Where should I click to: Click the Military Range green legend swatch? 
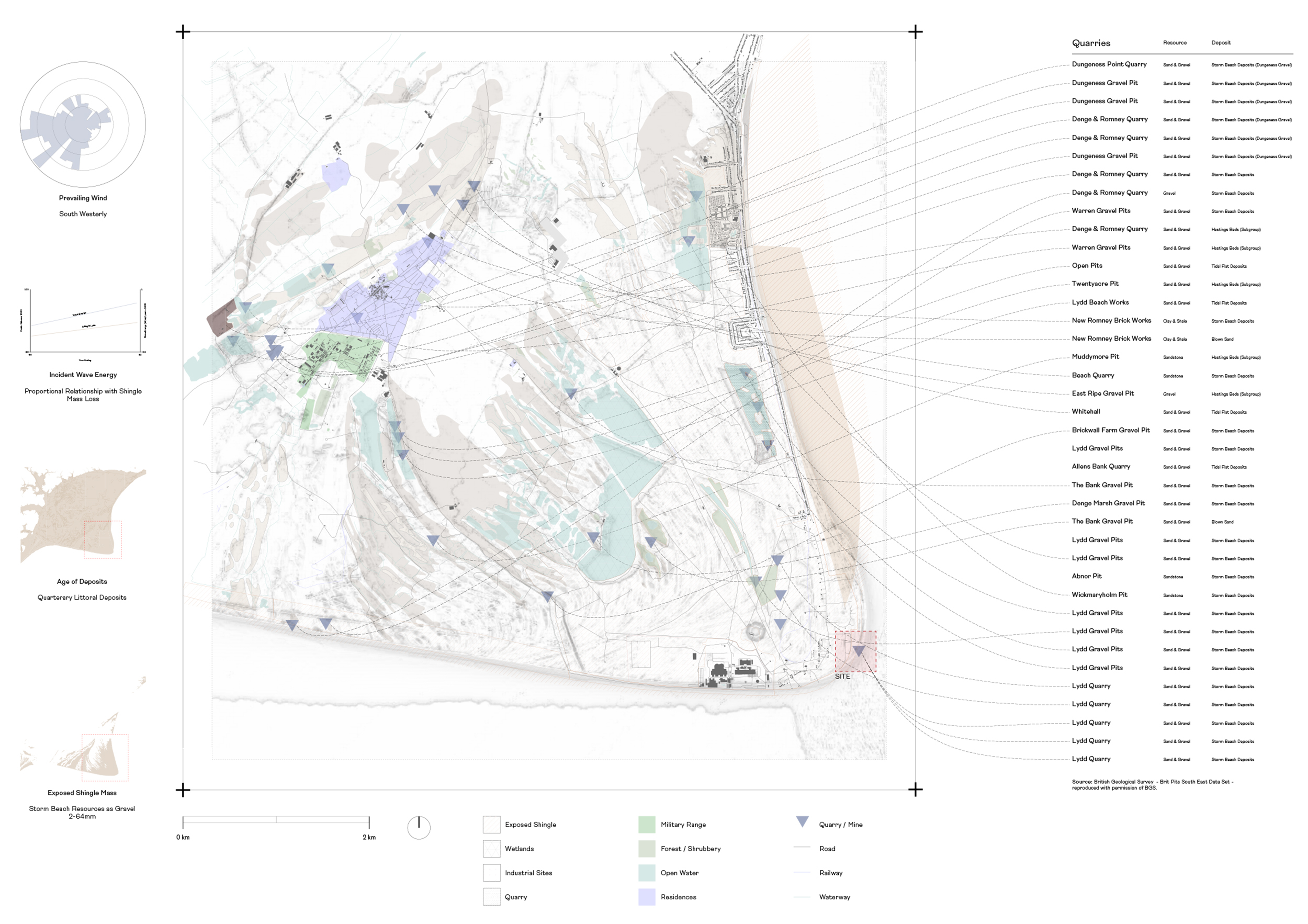647,824
